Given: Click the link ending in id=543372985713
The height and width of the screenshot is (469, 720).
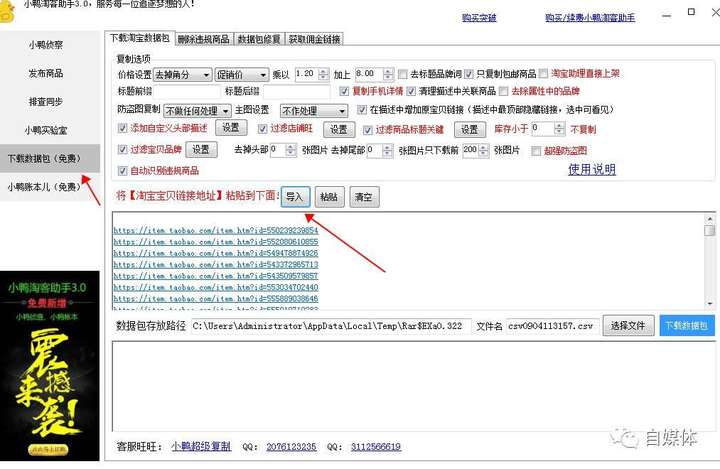Looking at the screenshot, I should 216,265.
